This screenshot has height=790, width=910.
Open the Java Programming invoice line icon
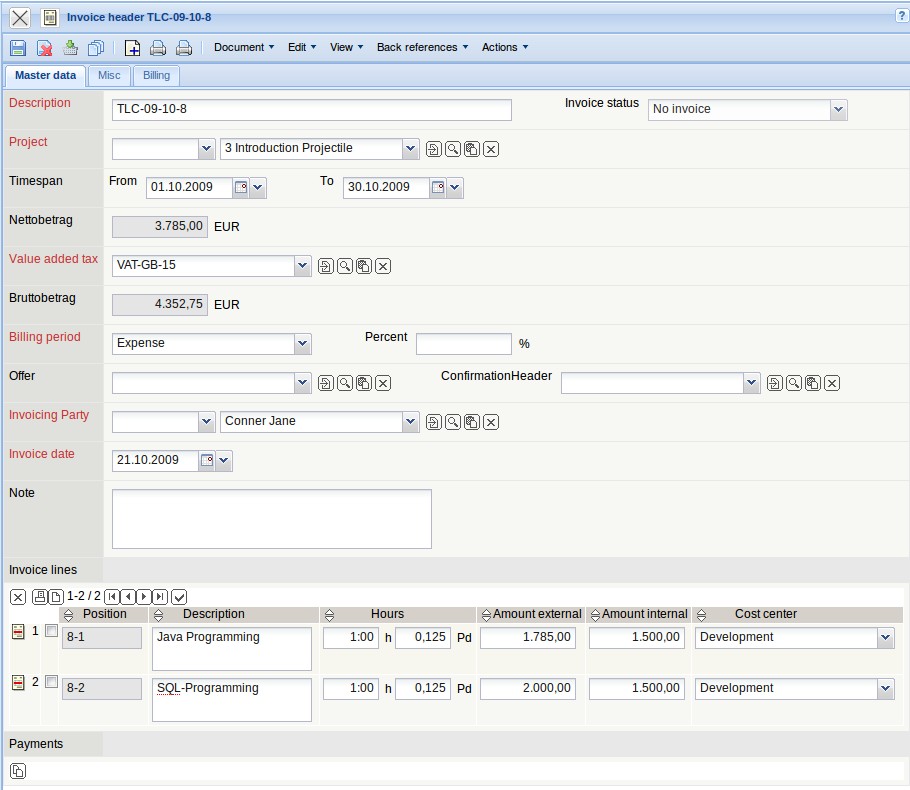coord(18,632)
